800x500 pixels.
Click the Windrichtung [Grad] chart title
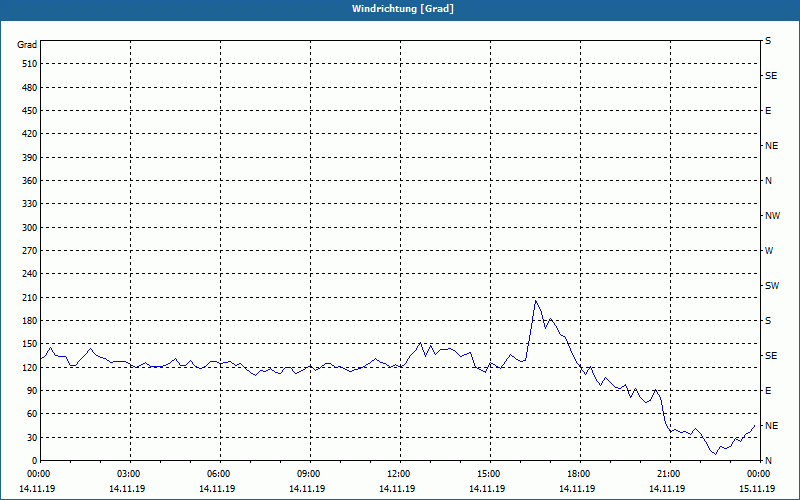tap(403, 9)
